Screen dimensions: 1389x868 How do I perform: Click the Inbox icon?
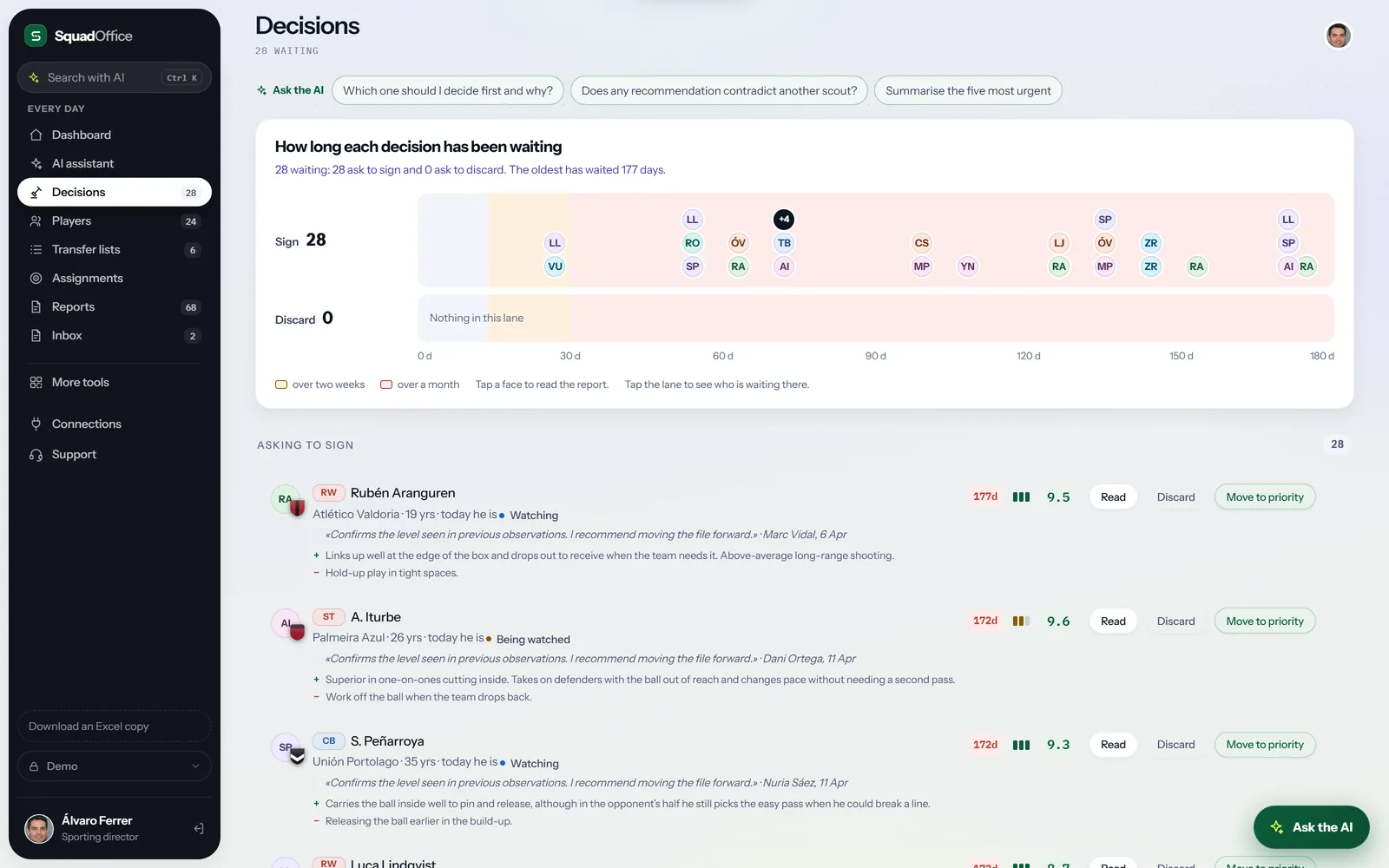coord(36,335)
